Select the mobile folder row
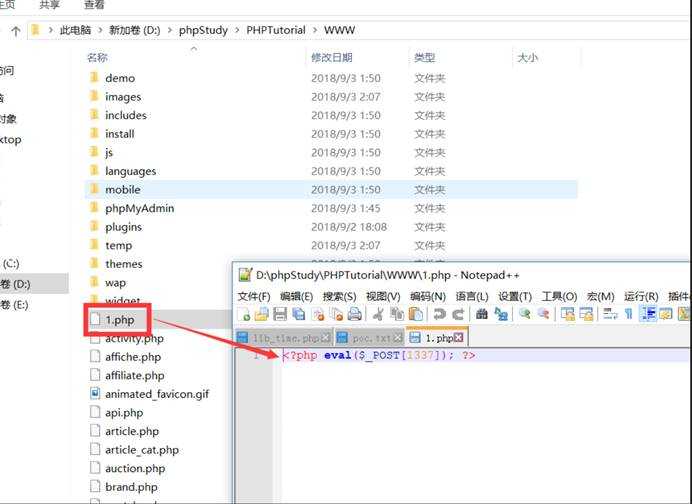This screenshot has height=504, width=692. [x=331, y=190]
